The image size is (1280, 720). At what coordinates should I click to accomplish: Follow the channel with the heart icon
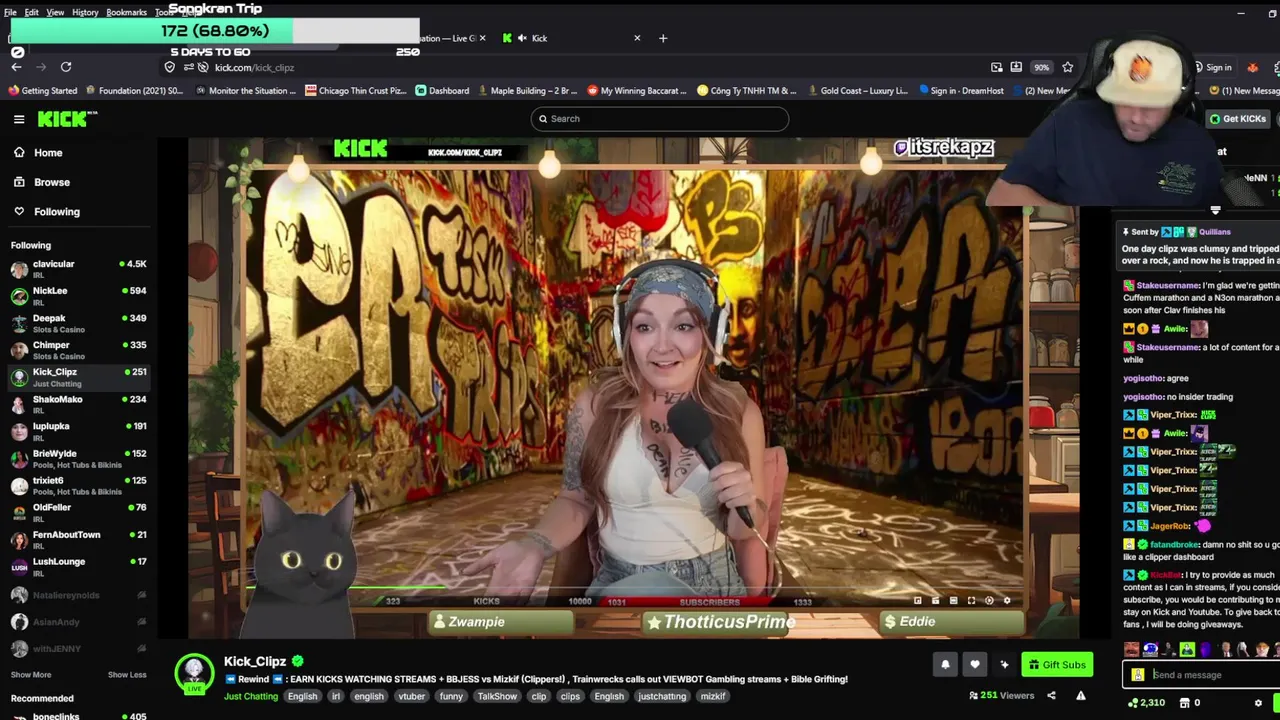[x=975, y=664]
